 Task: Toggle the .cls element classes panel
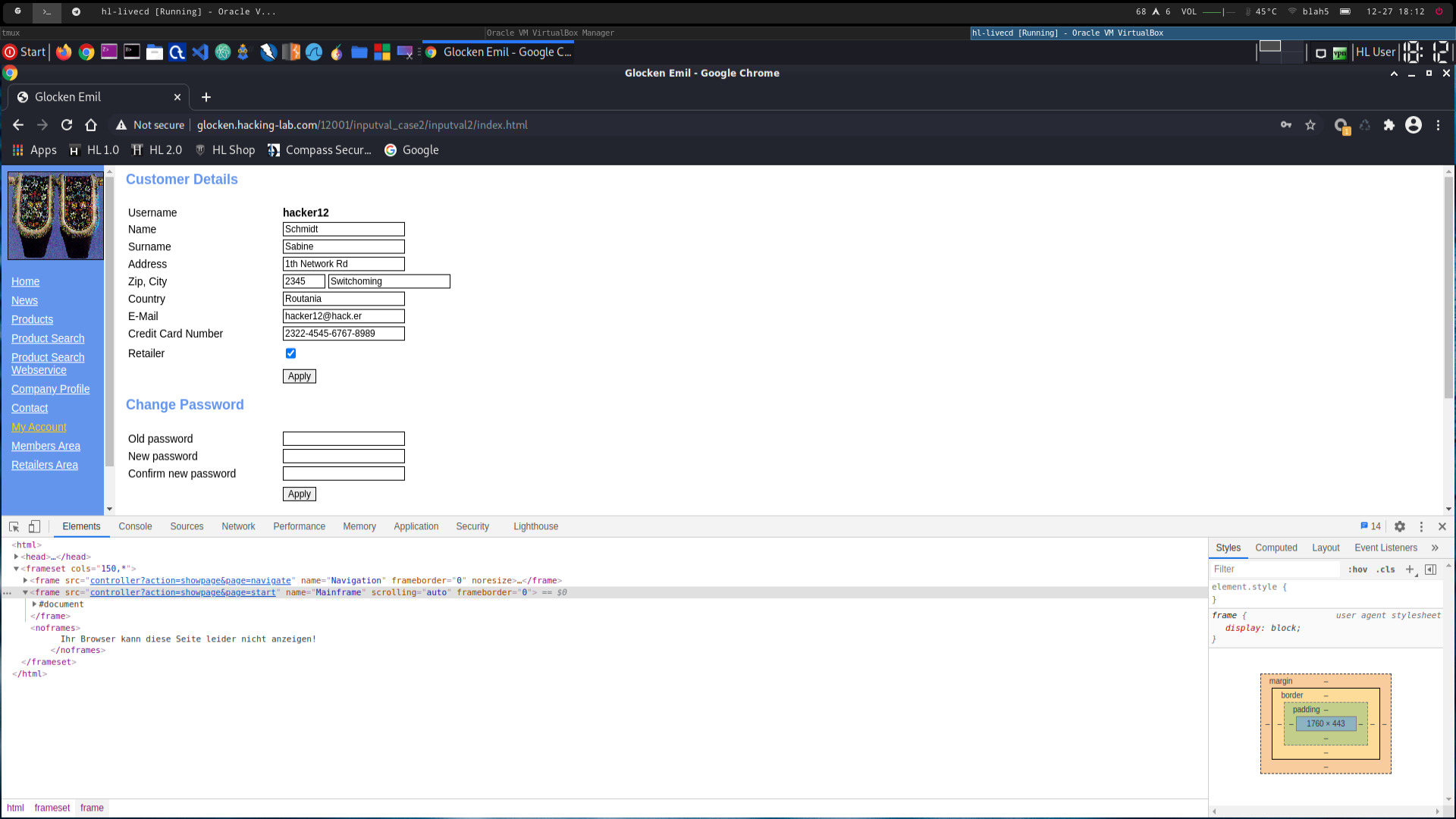[x=1386, y=570]
